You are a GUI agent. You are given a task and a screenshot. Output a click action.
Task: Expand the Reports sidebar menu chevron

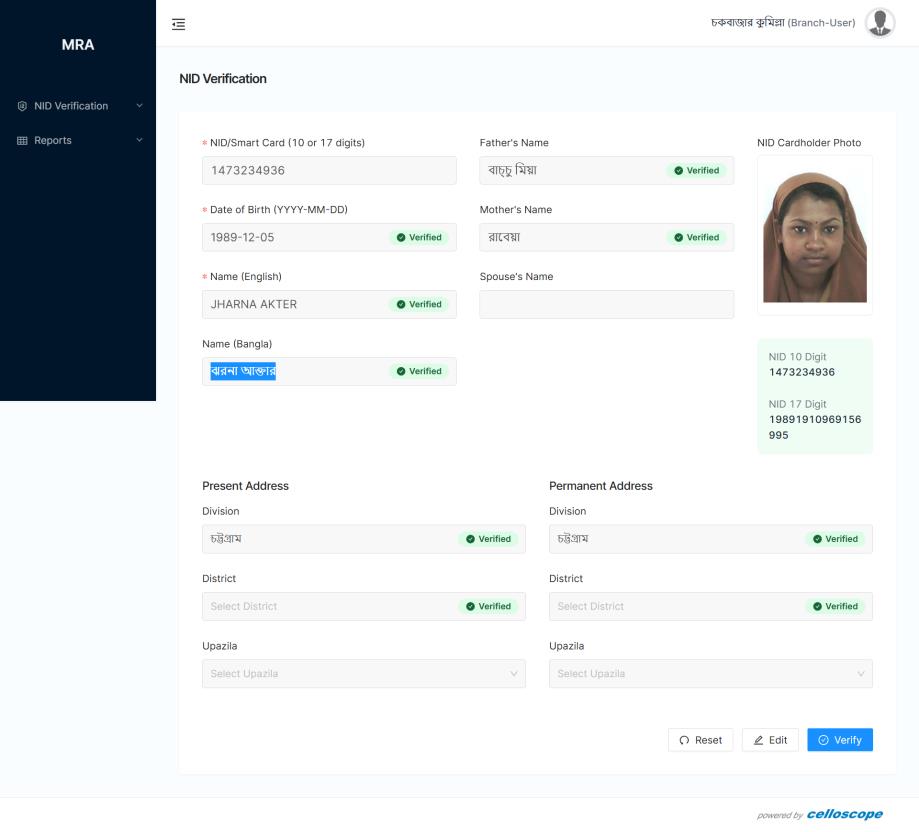(x=139, y=141)
